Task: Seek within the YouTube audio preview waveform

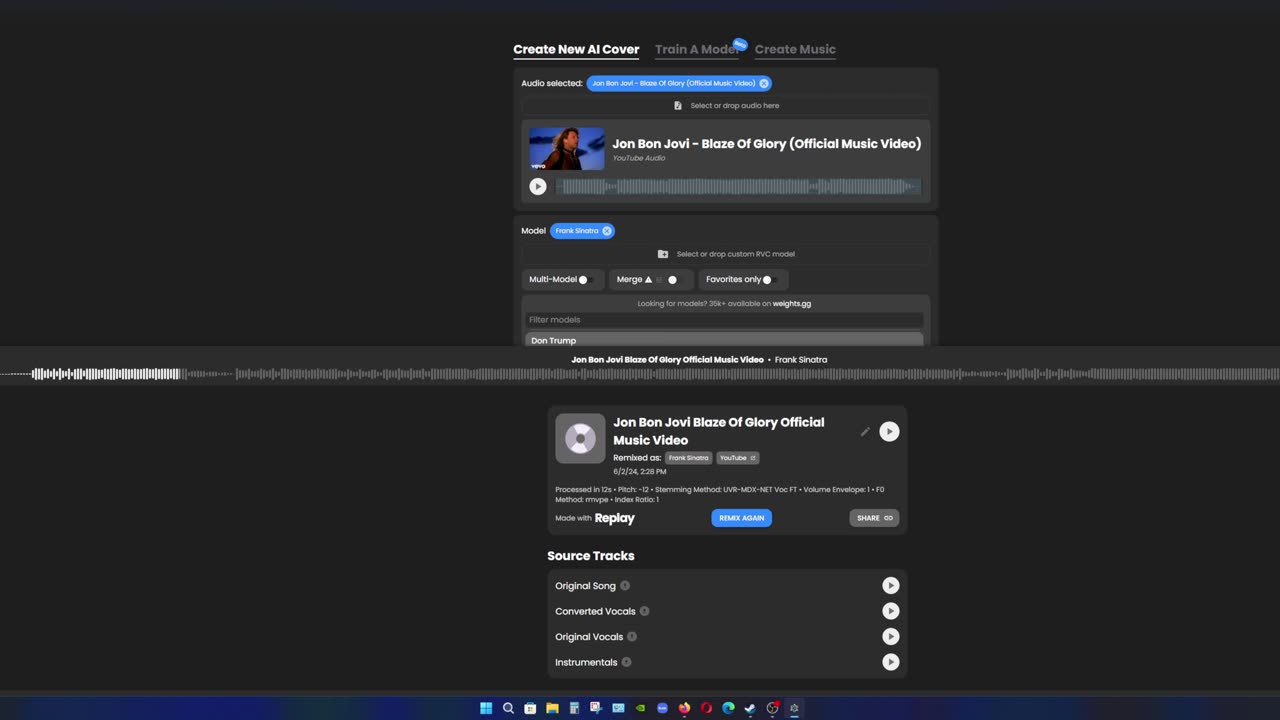Action: [x=738, y=186]
